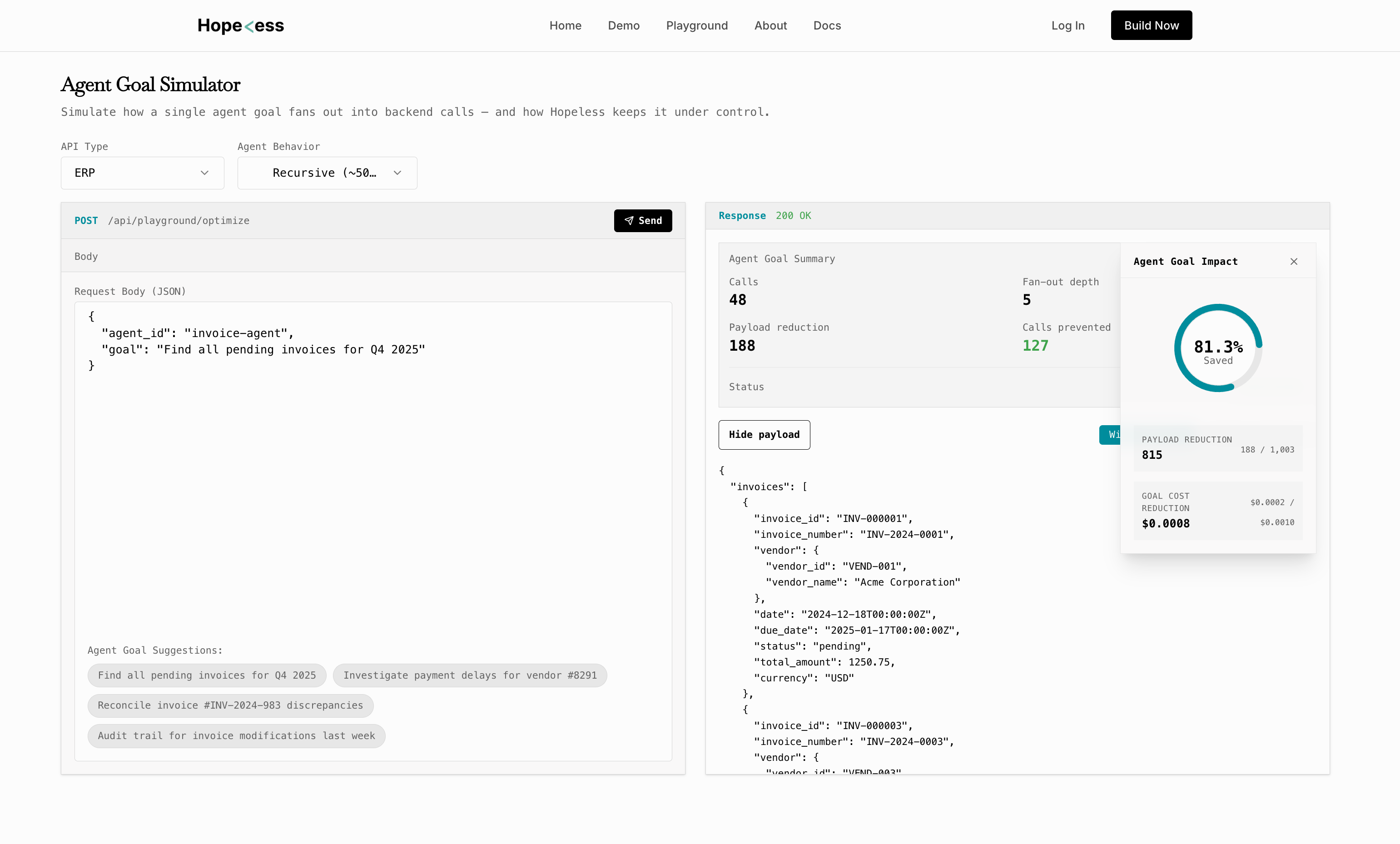This screenshot has height=844, width=1400.
Task: Choose the 'Investigate payment delays for vendor #8291' suggestion
Action: (470, 675)
